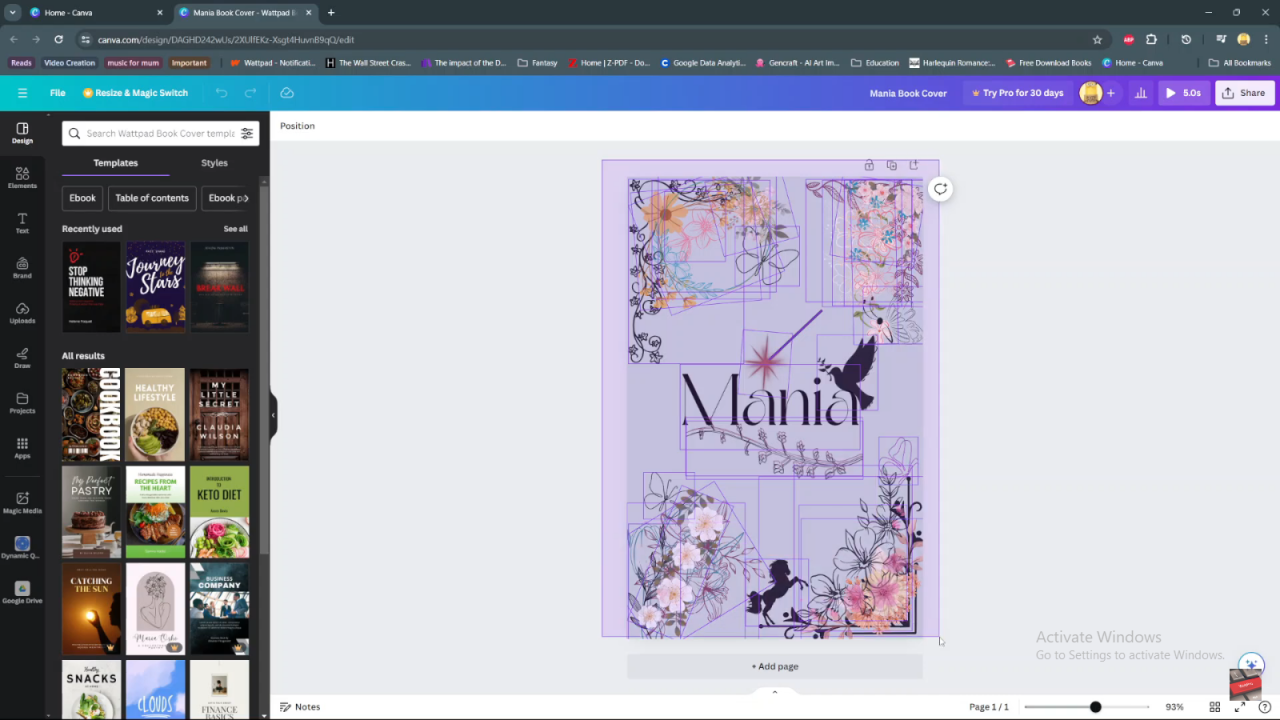Open the comment bubble beside the page

click(940, 189)
